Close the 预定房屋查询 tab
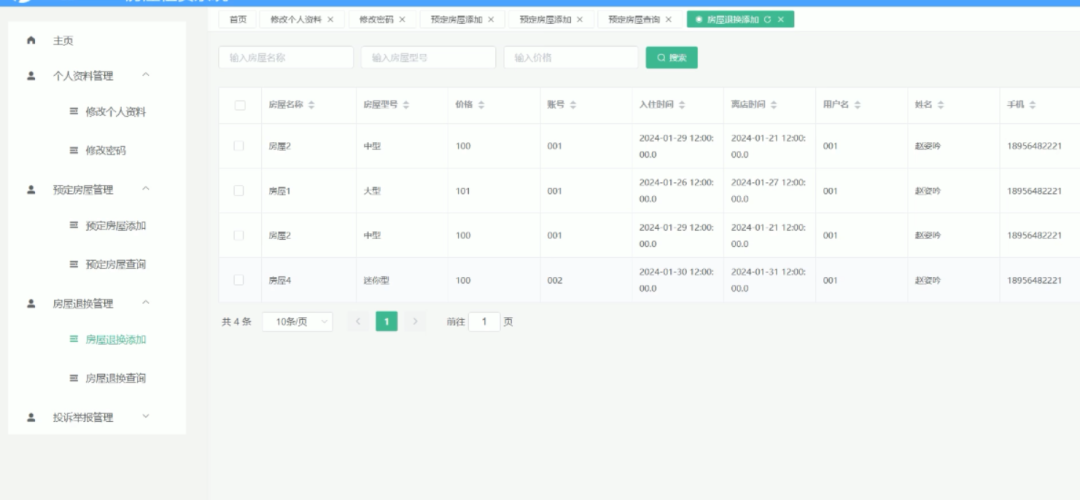1080x500 pixels. click(x=669, y=19)
